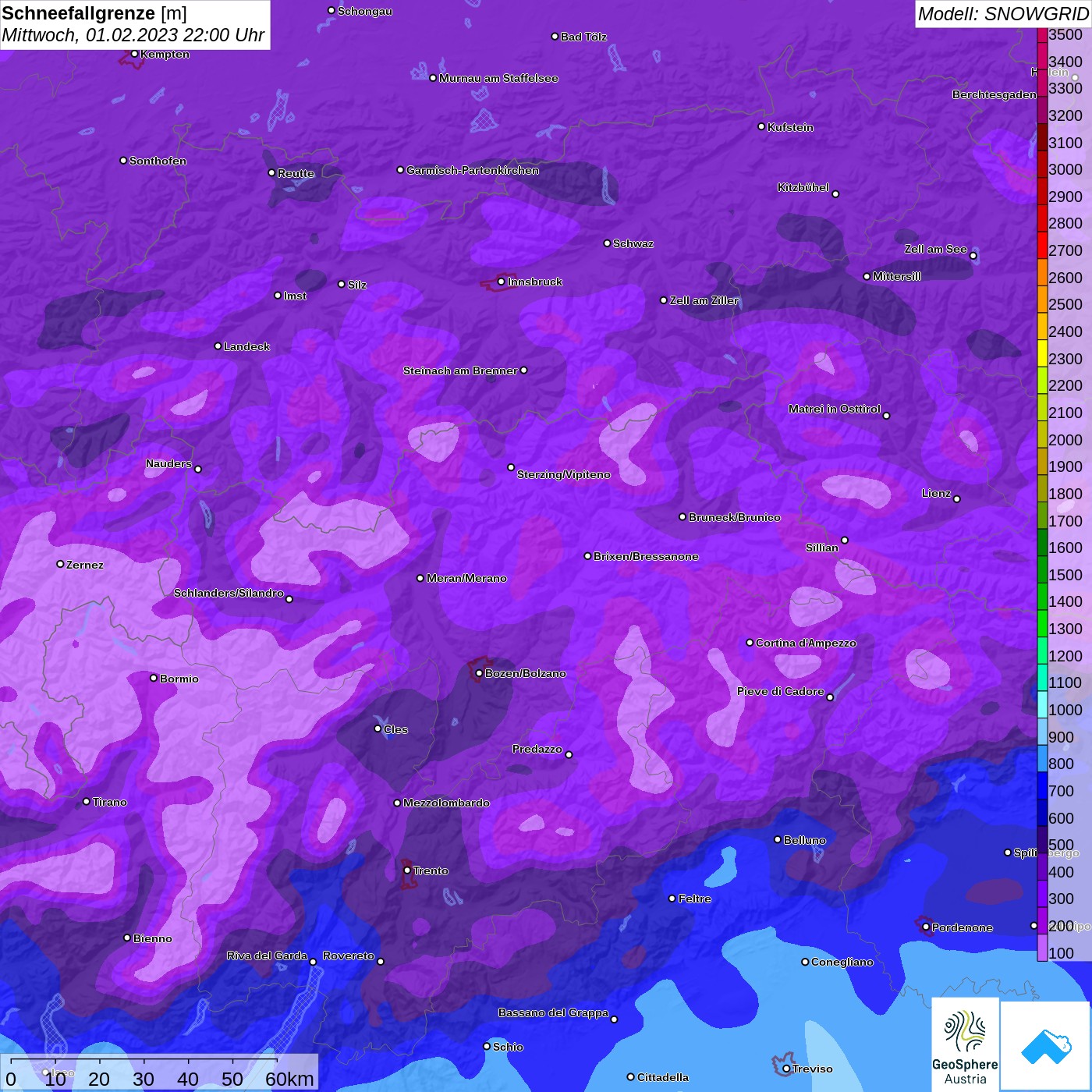
Task: Click the Mittersill label
Action: coord(897,276)
